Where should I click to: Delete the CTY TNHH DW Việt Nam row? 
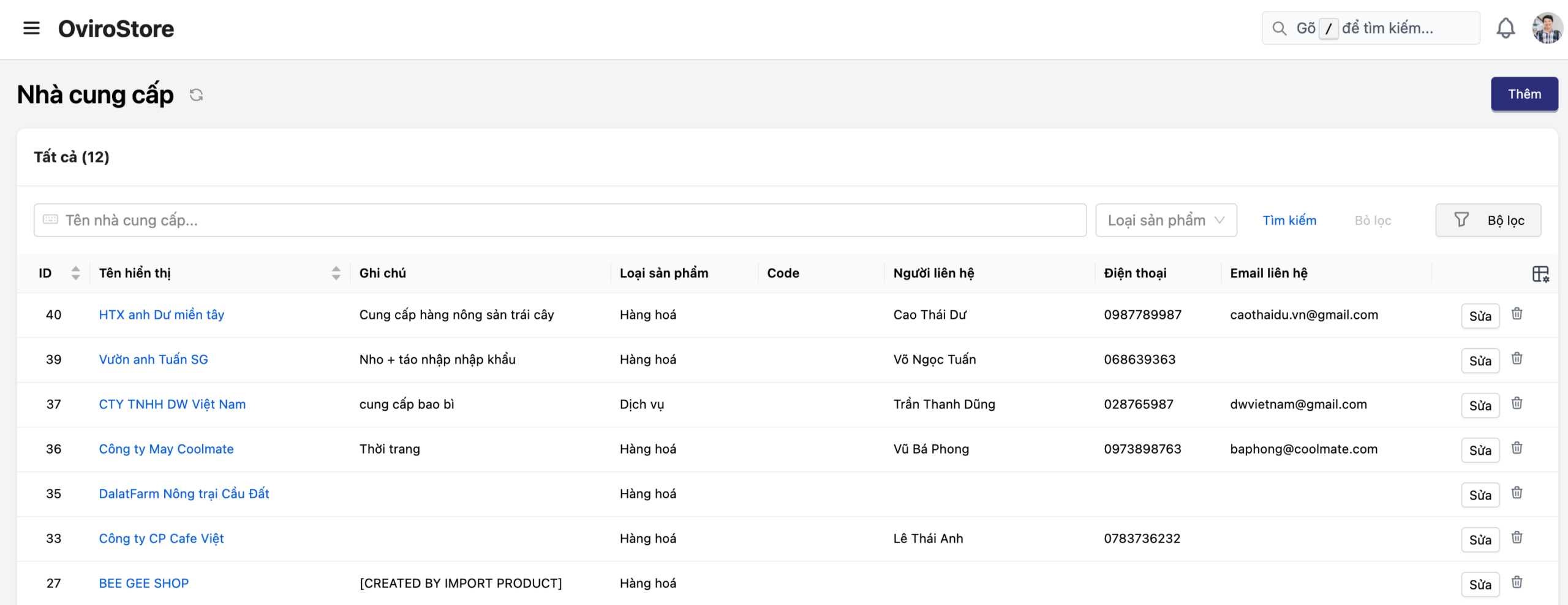point(1517,403)
